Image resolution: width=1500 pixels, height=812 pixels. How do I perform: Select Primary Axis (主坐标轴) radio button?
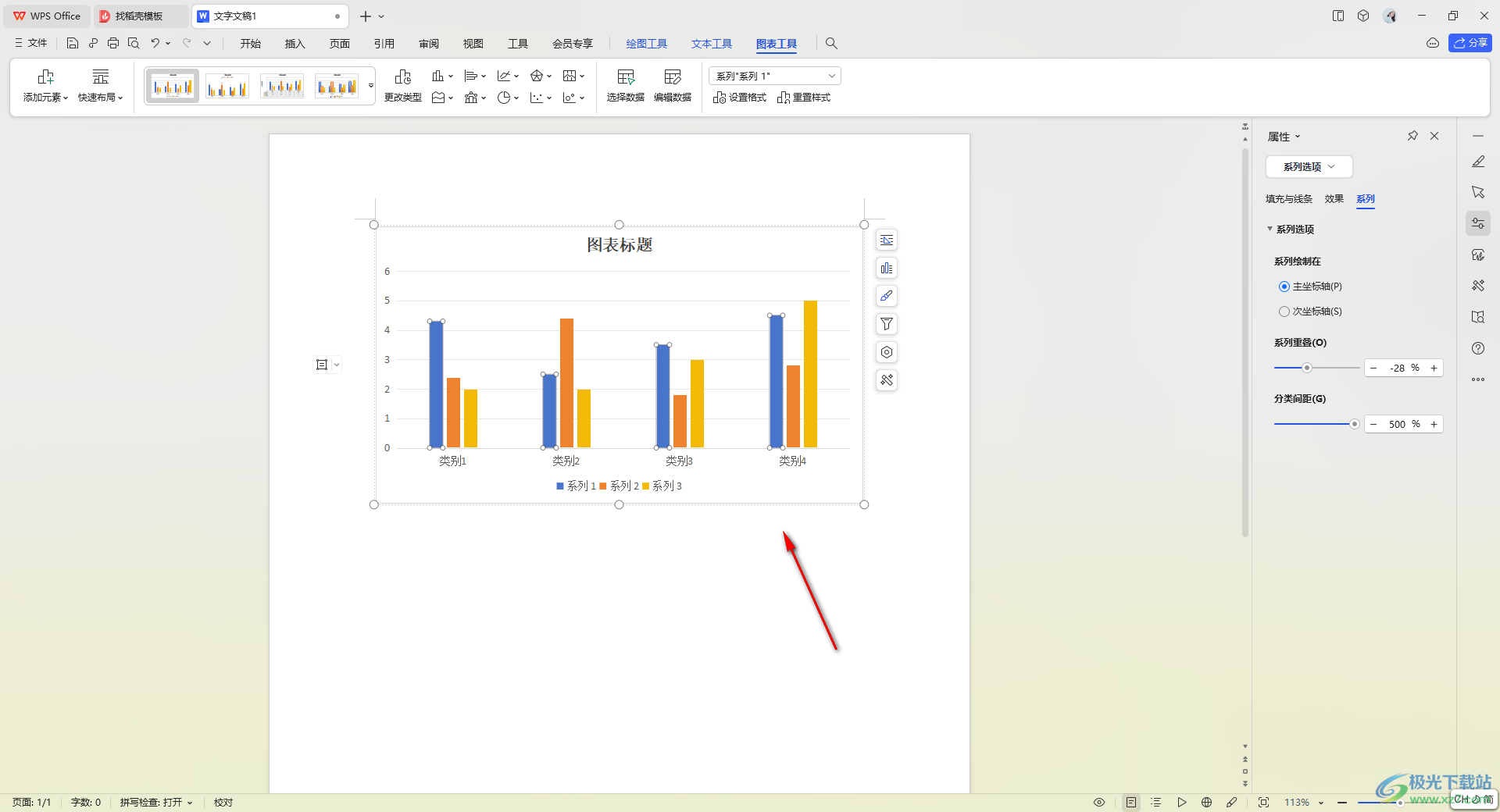click(x=1284, y=287)
